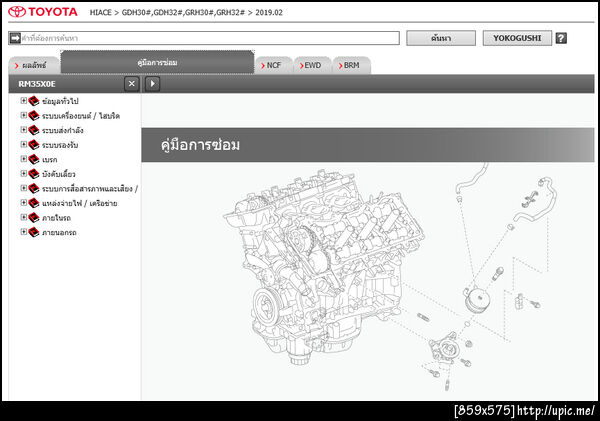Expand the ระบบส่งกำลัง tree node
The height and width of the screenshot is (421, 600).
[23, 129]
